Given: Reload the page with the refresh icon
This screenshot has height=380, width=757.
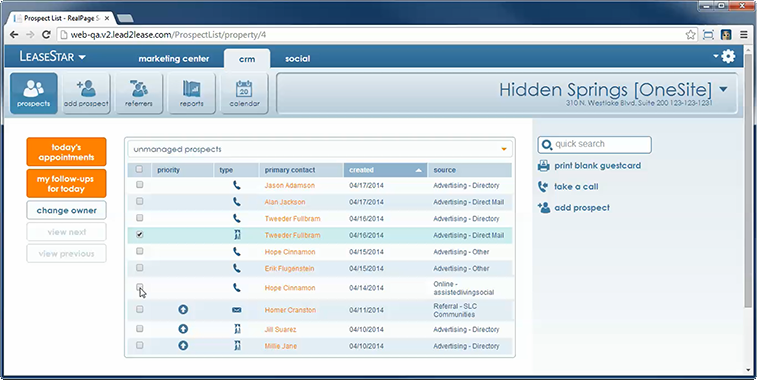Looking at the screenshot, I should (x=46, y=35).
